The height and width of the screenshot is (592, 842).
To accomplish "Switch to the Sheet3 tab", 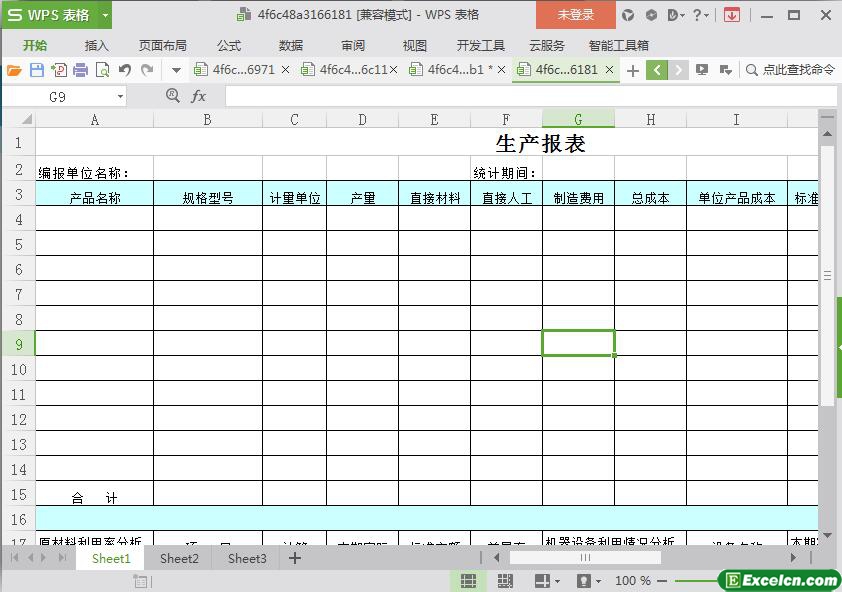I will click(x=247, y=559).
